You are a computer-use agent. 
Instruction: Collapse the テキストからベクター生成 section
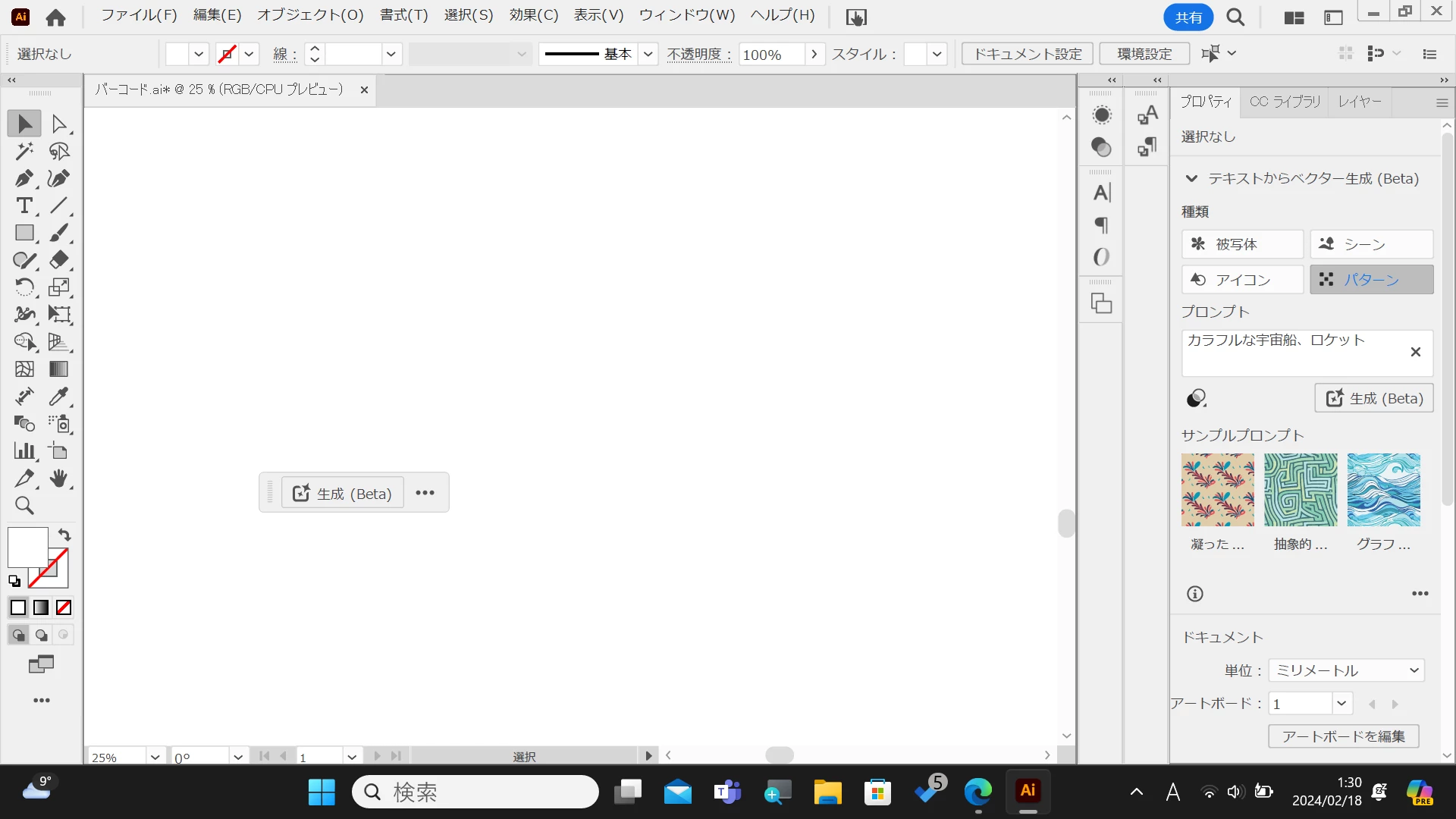pos(1191,179)
